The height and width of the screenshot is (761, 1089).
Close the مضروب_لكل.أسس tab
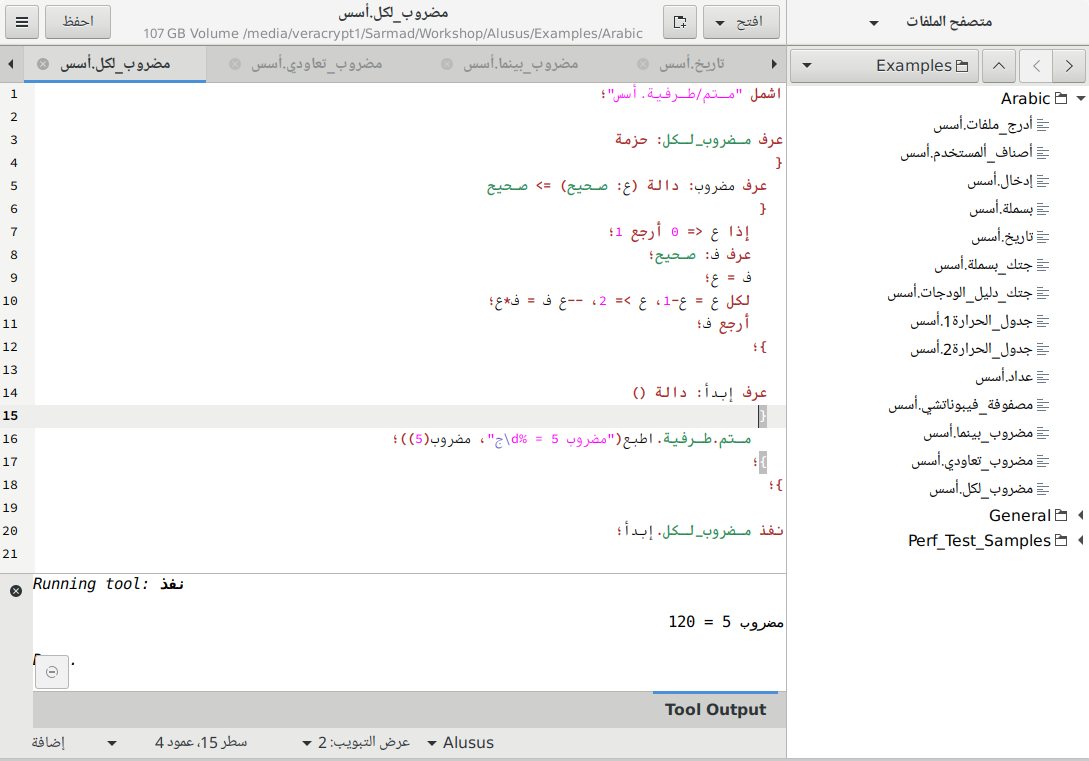pos(43,64)
